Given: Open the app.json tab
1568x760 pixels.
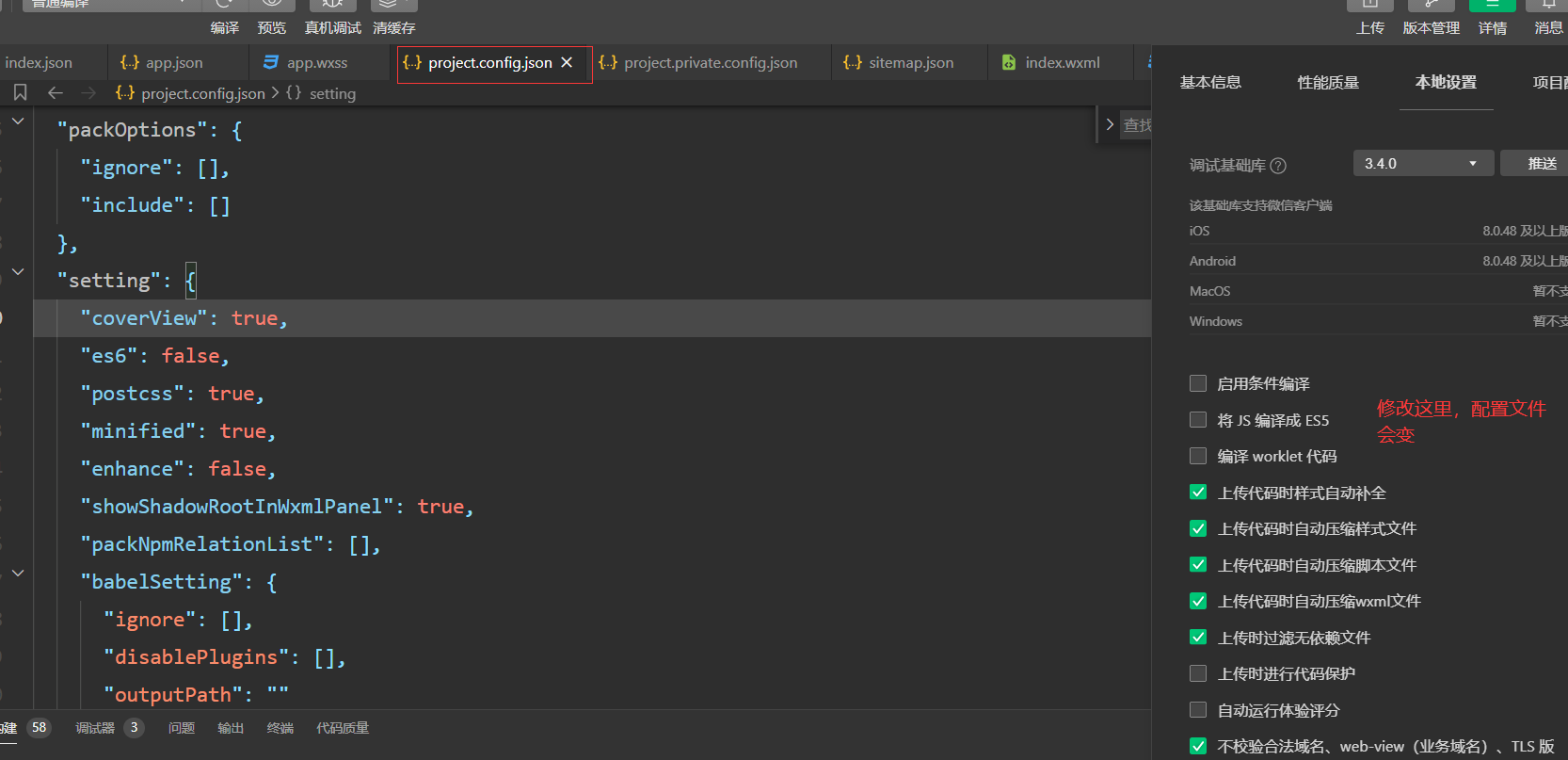Looking at the screenshot, I should 174,62.
